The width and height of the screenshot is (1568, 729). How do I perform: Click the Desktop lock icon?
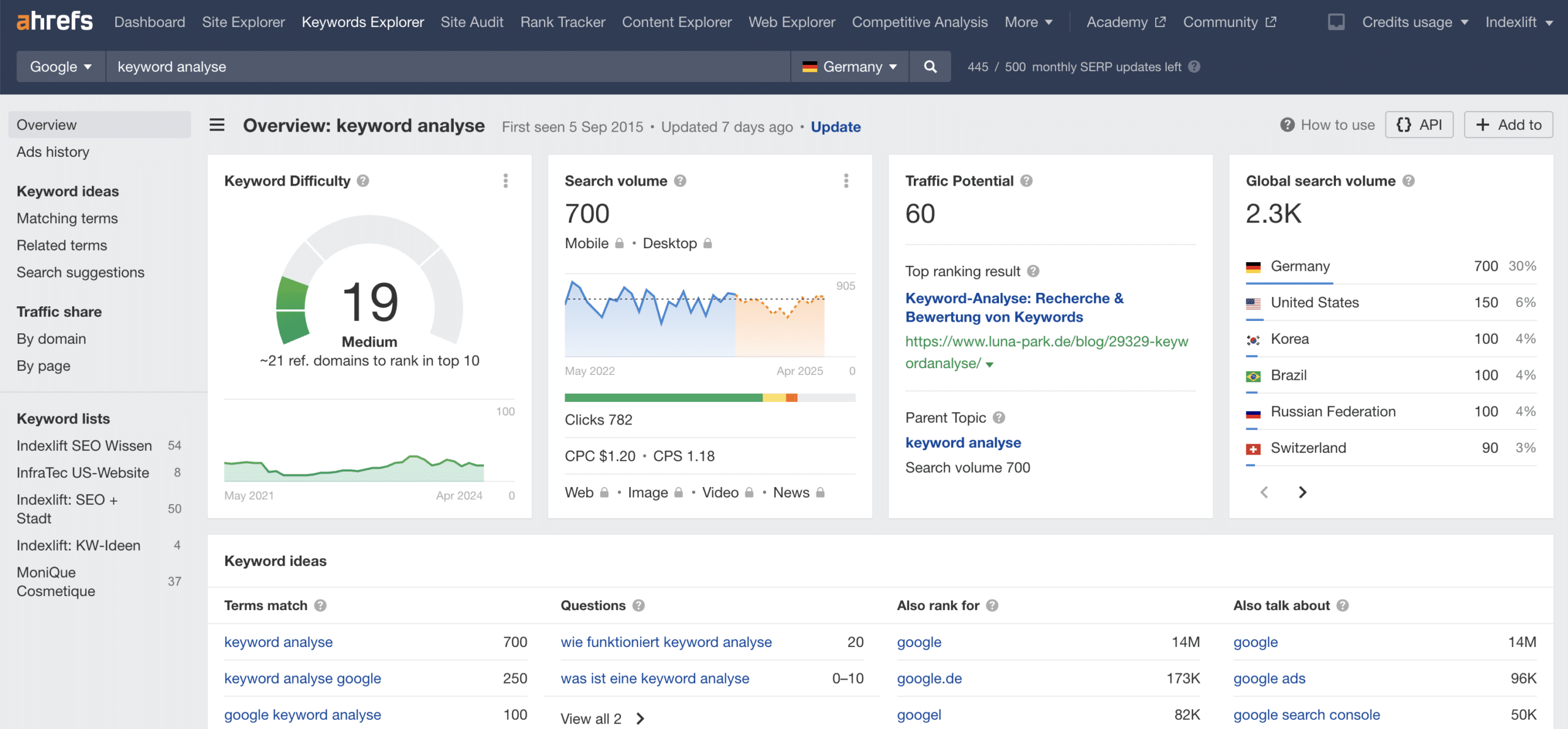pyautogui.click(x=707, y=243)
